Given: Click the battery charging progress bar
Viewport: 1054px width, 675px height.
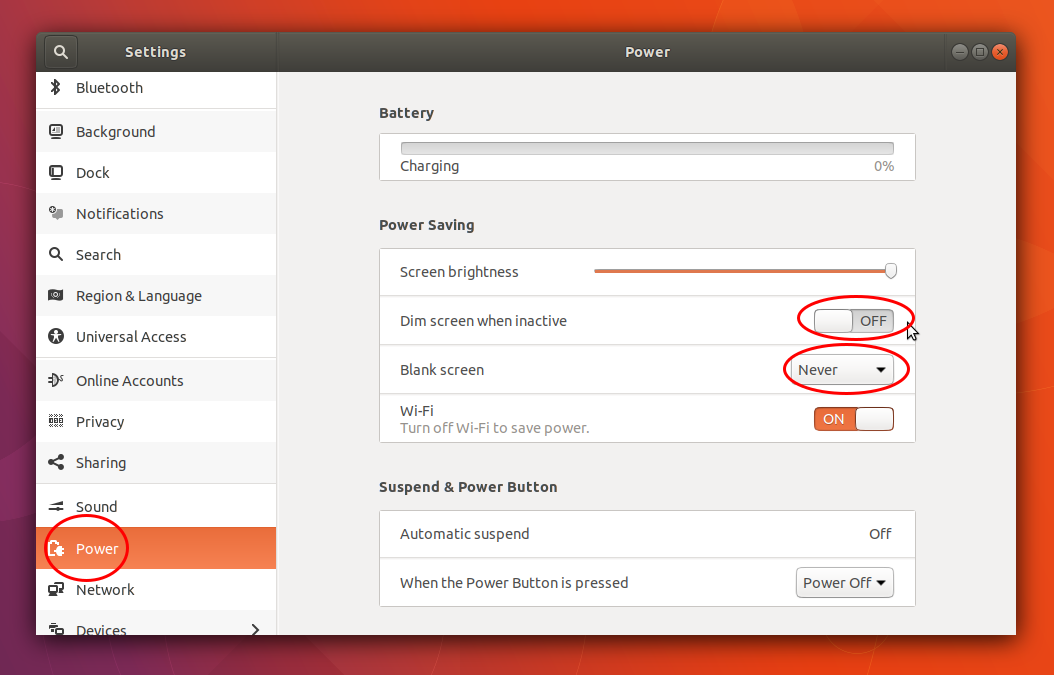Looking at the screenshot, I should [647, 149].
